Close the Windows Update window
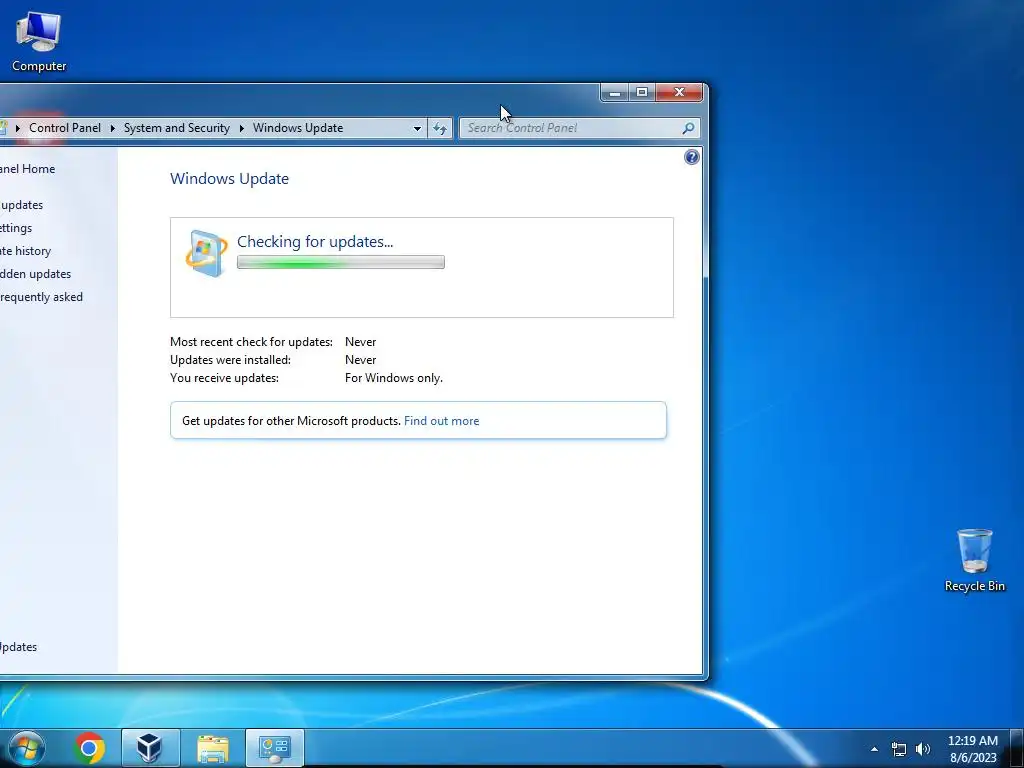The height and width of the screenshot is (768, 1024). tap(679, 93)
